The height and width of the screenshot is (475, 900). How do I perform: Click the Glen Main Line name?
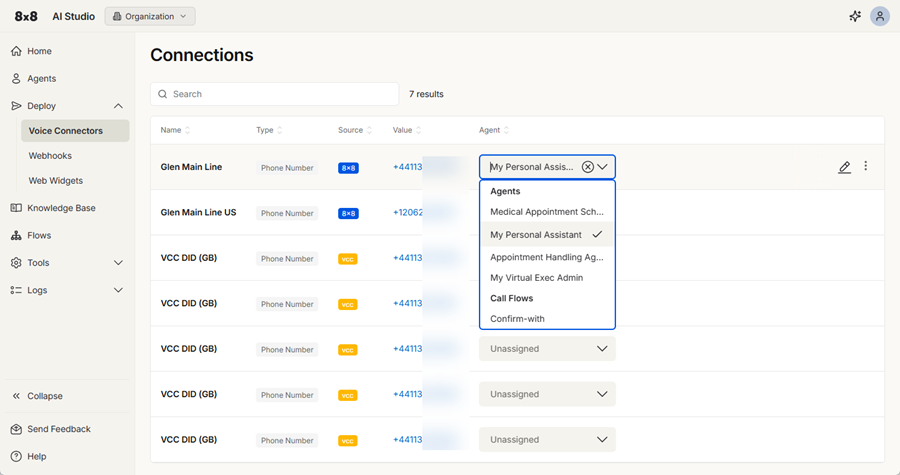tap(191, 167)
